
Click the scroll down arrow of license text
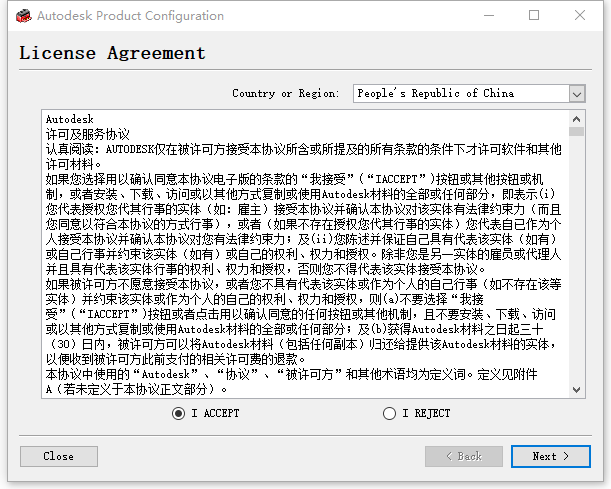(577, 390)
